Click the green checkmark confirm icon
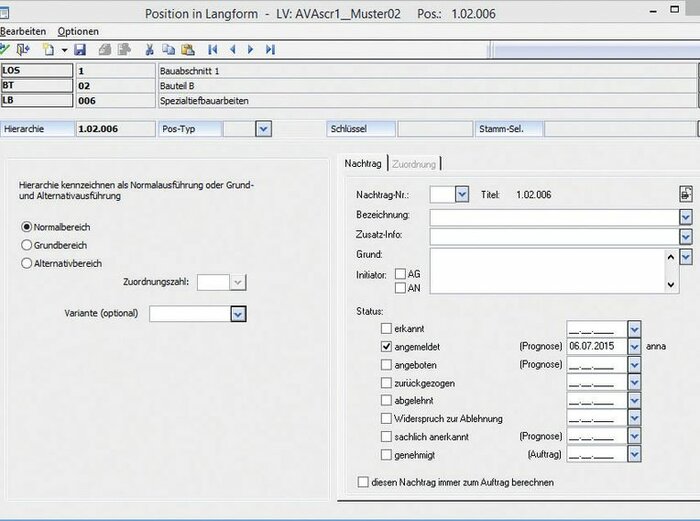 coord(4,49)
